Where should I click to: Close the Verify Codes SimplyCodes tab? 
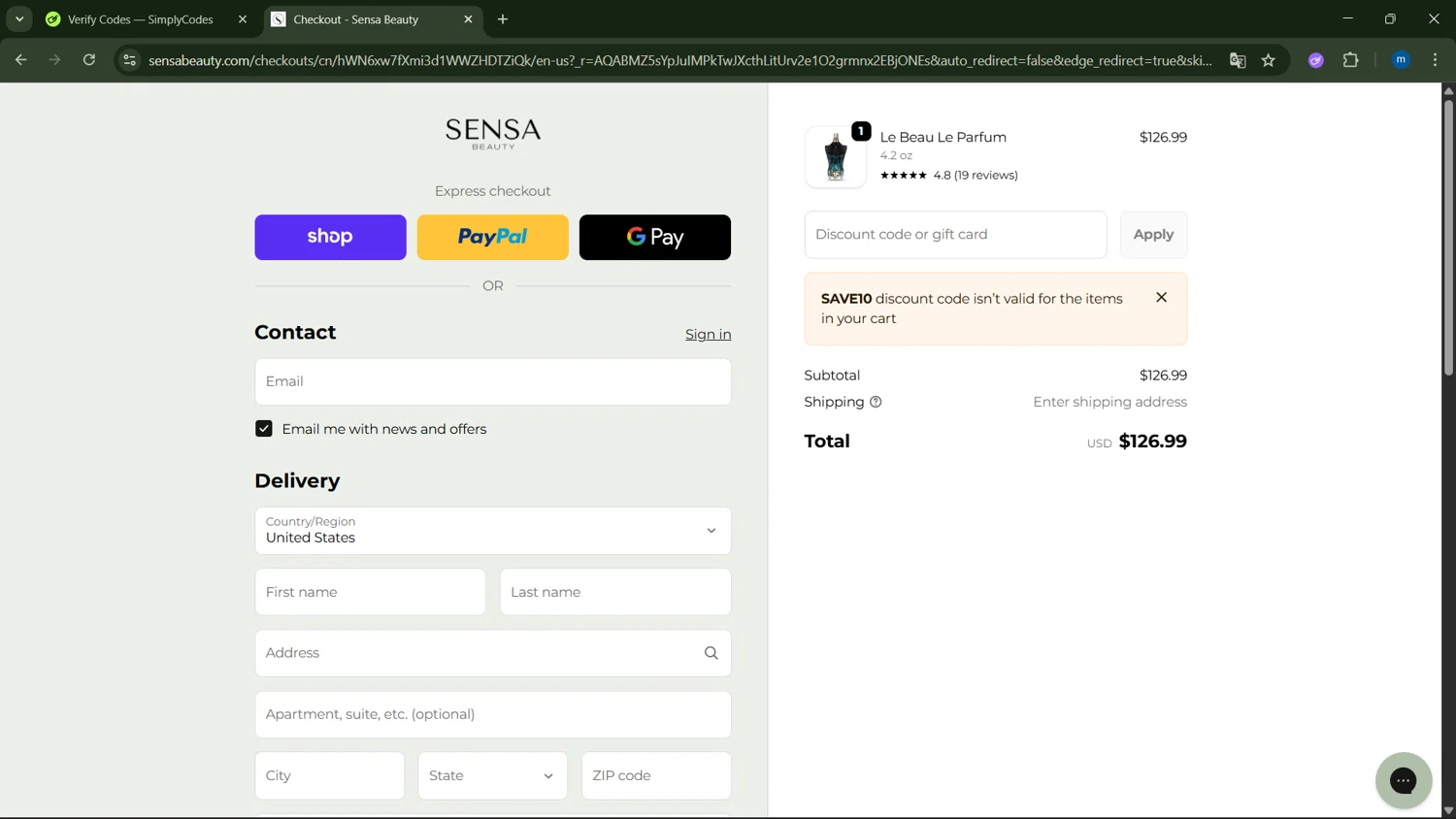(243, 19)
